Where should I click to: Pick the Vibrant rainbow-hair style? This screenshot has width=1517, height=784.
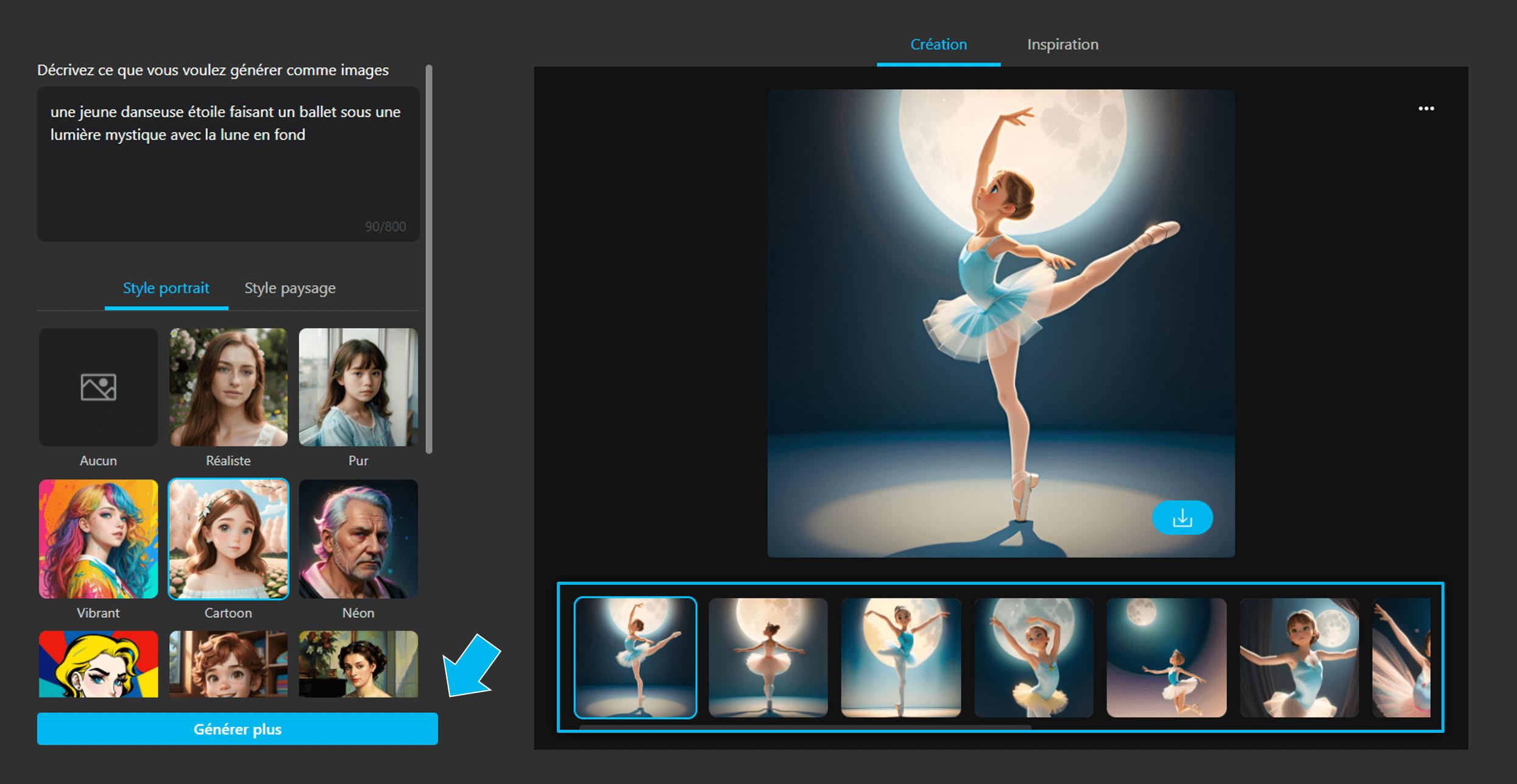[98, 539]
